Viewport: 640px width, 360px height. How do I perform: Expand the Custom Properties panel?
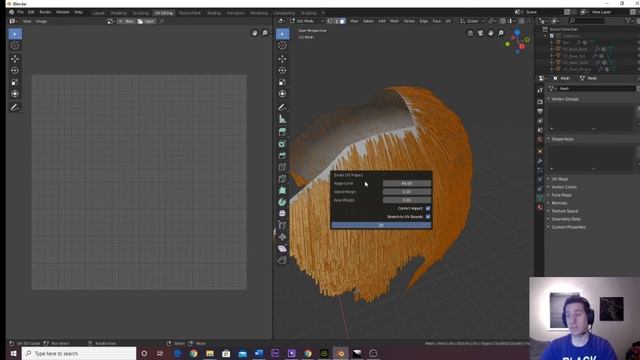pos(568,227)
